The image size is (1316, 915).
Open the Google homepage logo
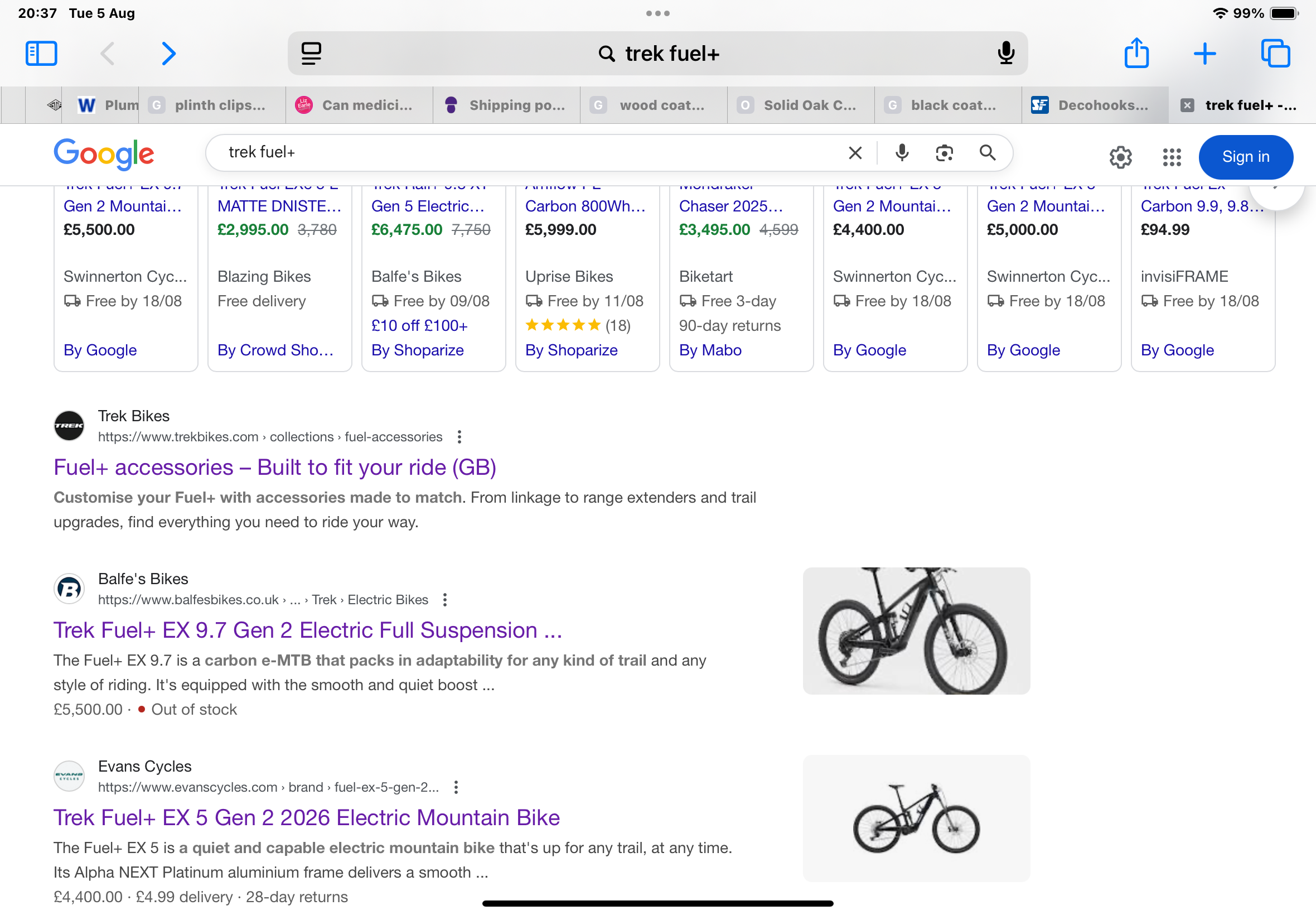pyautogui.click(x=104, y=153)
